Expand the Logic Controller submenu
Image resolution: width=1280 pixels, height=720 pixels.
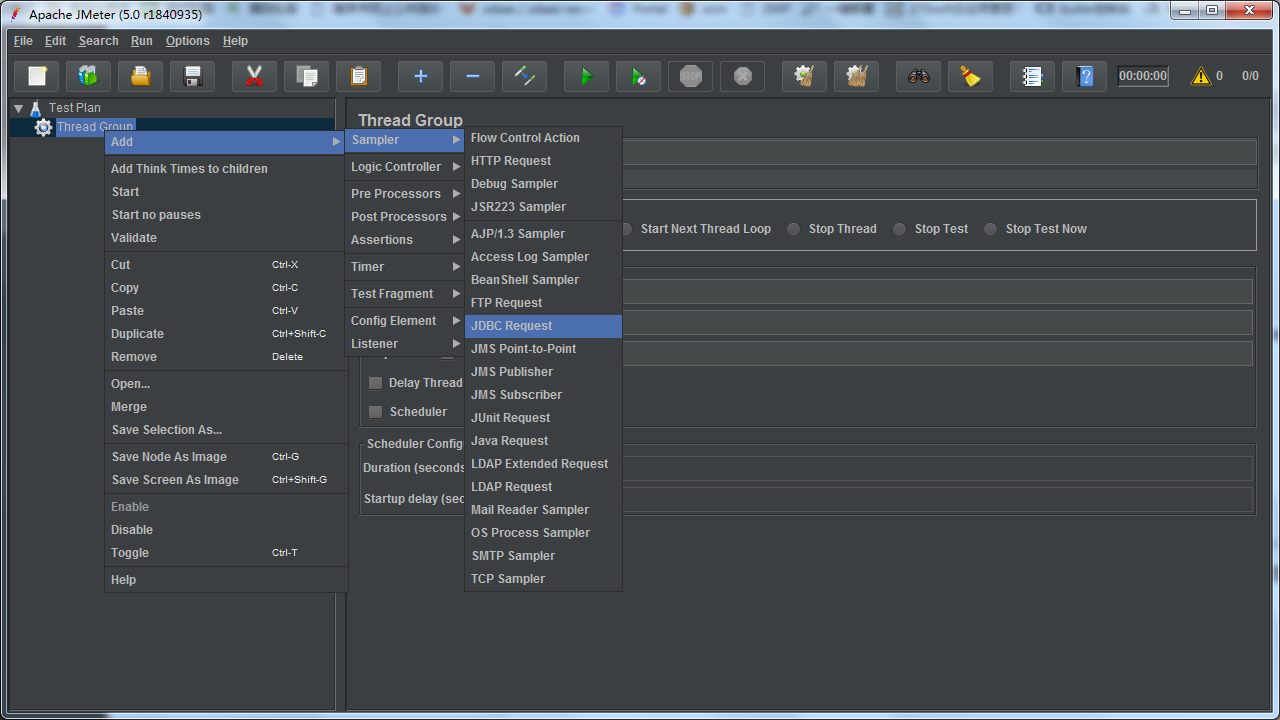pos(405,167)
